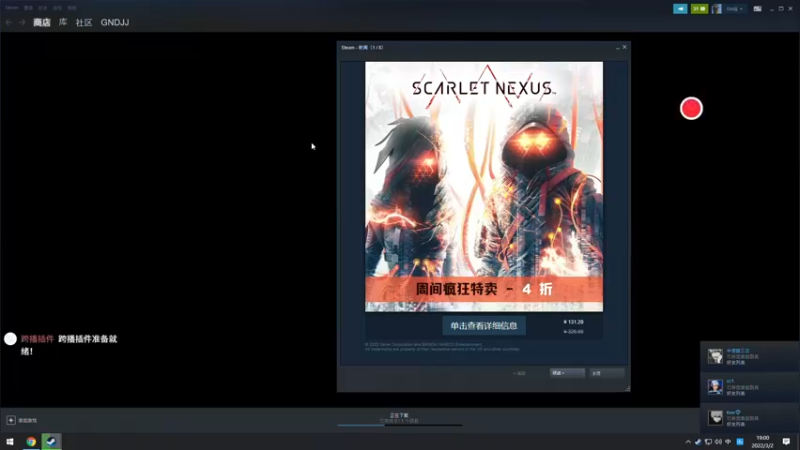Screen dimensions: 800x450
Task: Click the ¥131.20 sale price
Action: [x=573, y=322]
